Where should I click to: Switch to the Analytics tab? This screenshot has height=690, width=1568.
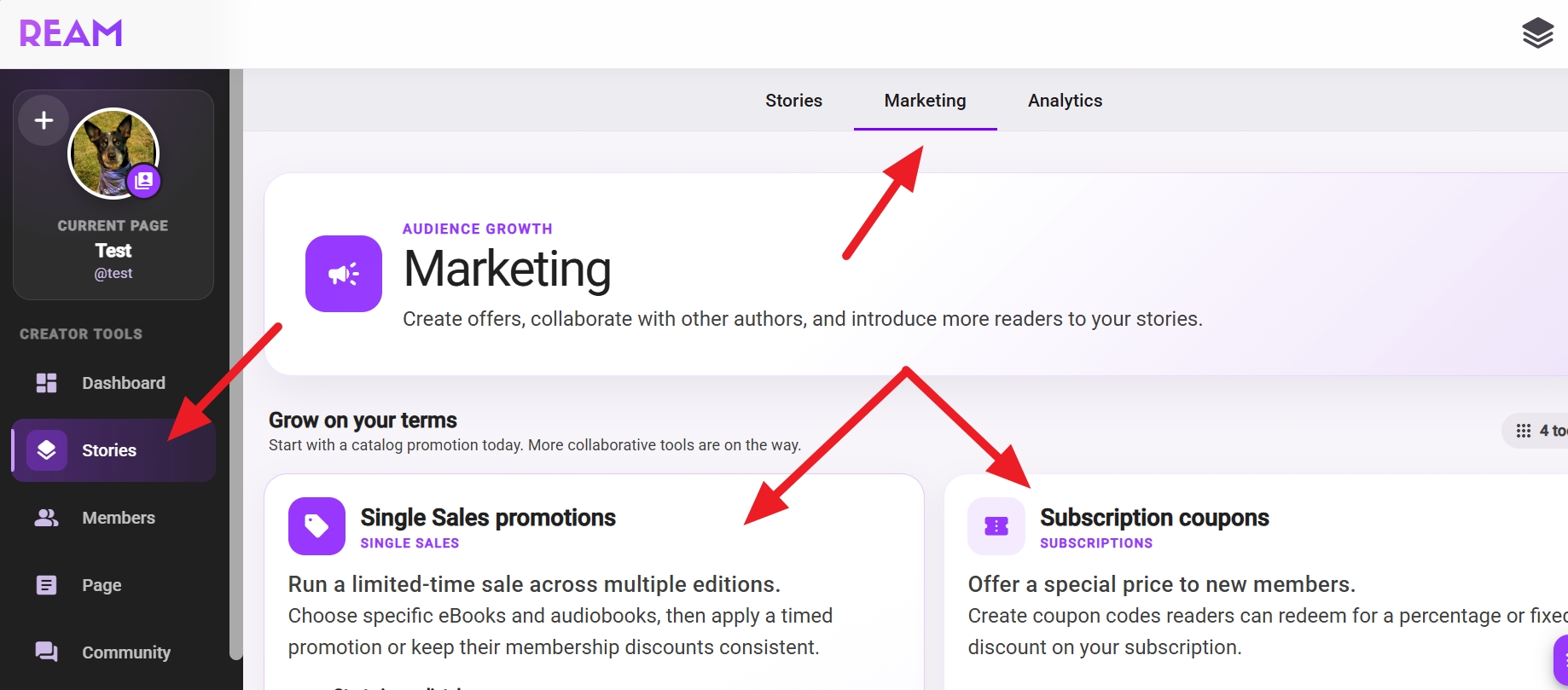pyautogui.click(x=1065, y=101)
